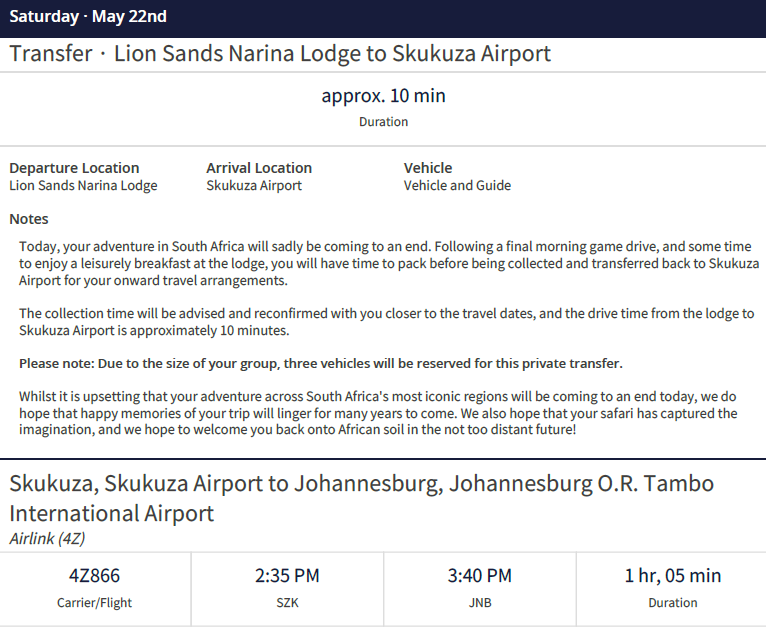The image size is (766, 635).
Task: Click the 1 hr, 05 min flight duration
Action: 672,576
